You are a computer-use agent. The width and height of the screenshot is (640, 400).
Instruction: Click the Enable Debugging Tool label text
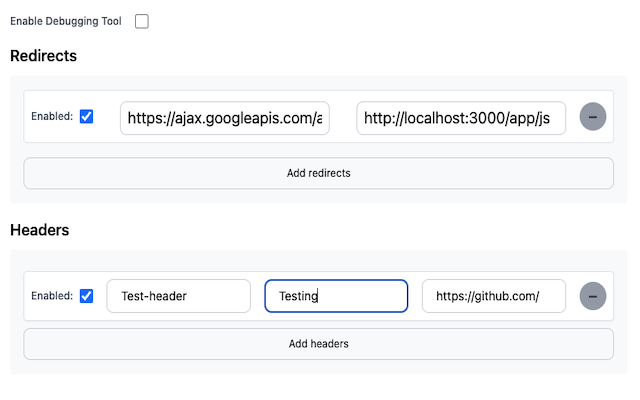[x=66, y=21]
